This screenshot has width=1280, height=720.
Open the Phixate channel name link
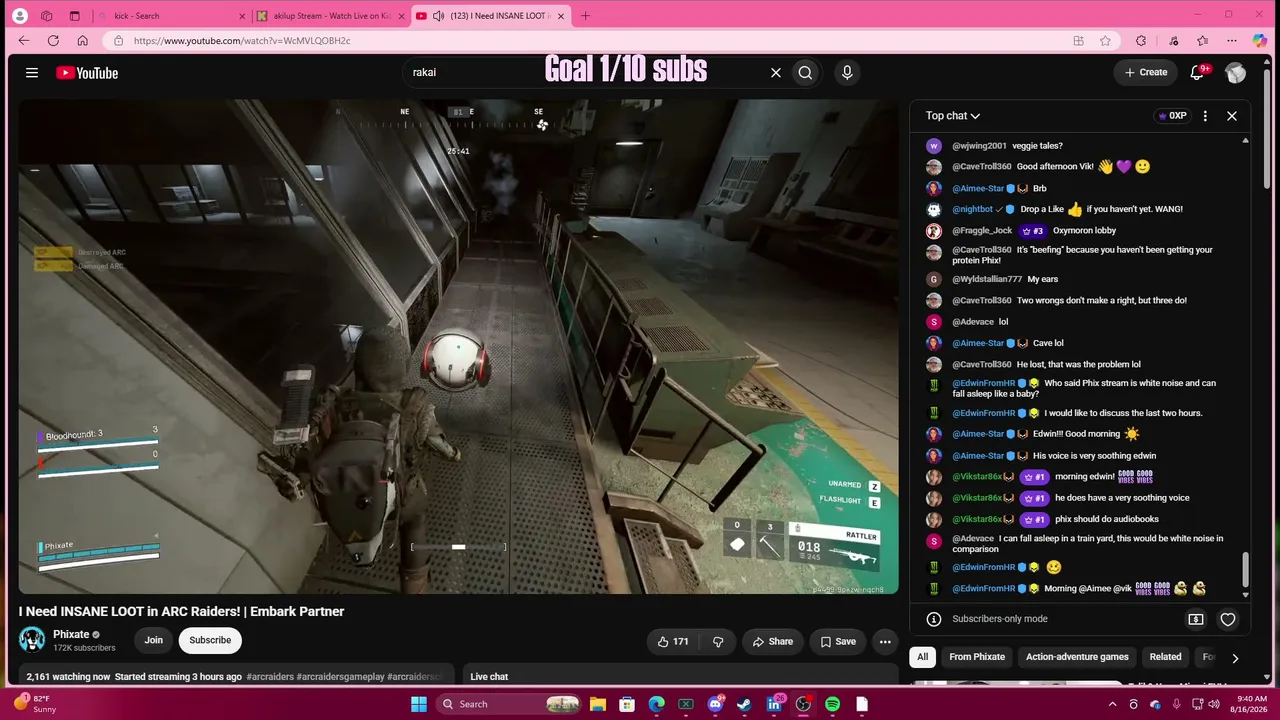[x=71, y=634]
